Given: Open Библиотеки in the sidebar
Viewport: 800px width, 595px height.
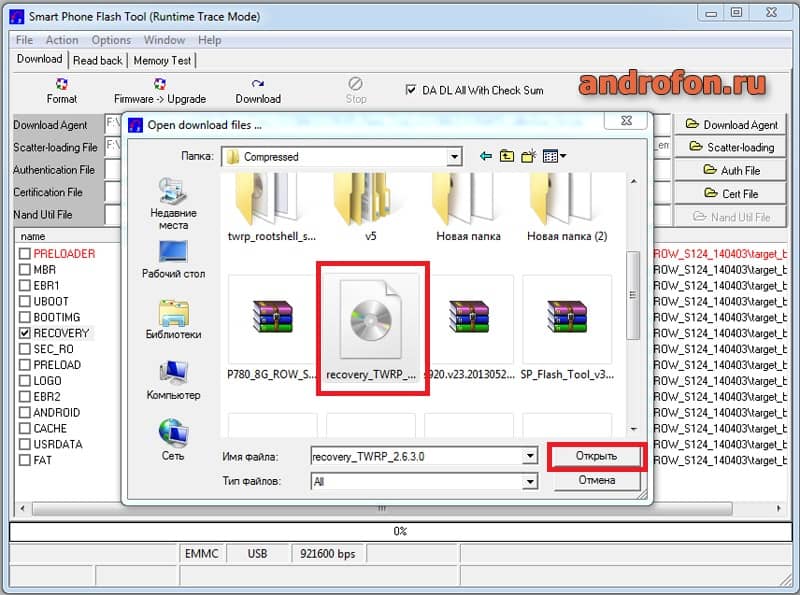Looking at the screenshot, I should click(x=173, y=320).
